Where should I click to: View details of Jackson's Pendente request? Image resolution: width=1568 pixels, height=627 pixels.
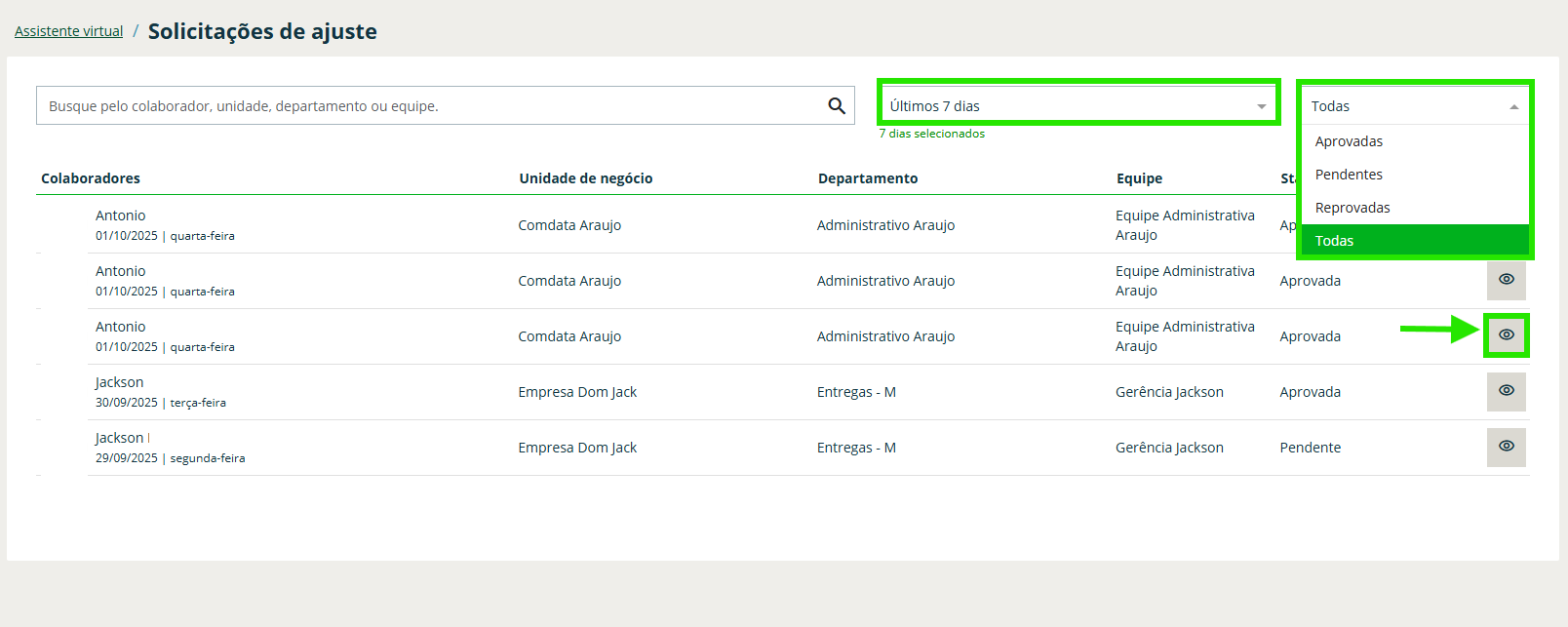point(1506,447)
